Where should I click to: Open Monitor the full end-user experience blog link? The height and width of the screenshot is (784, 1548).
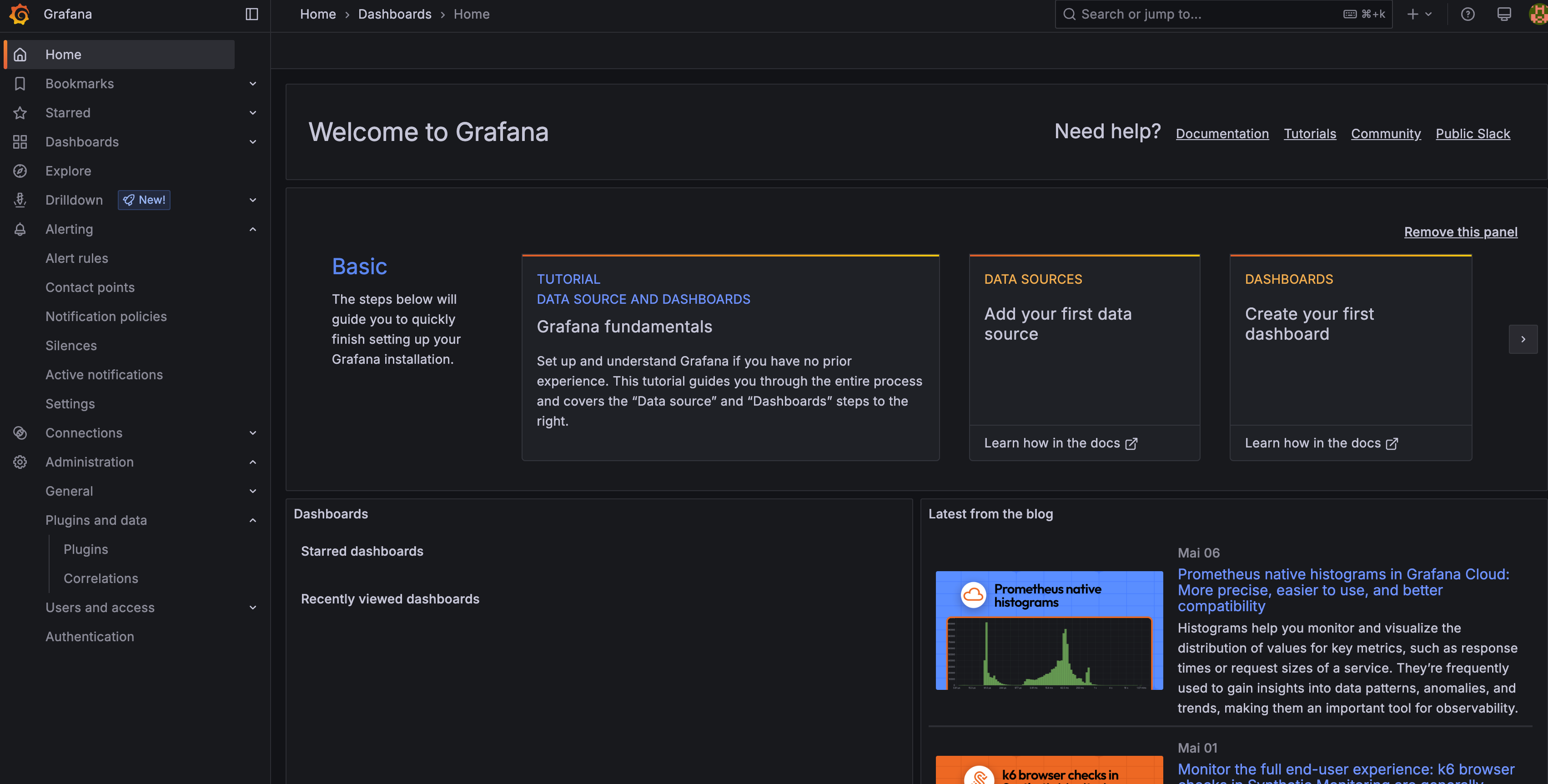tap(1346, 773)
